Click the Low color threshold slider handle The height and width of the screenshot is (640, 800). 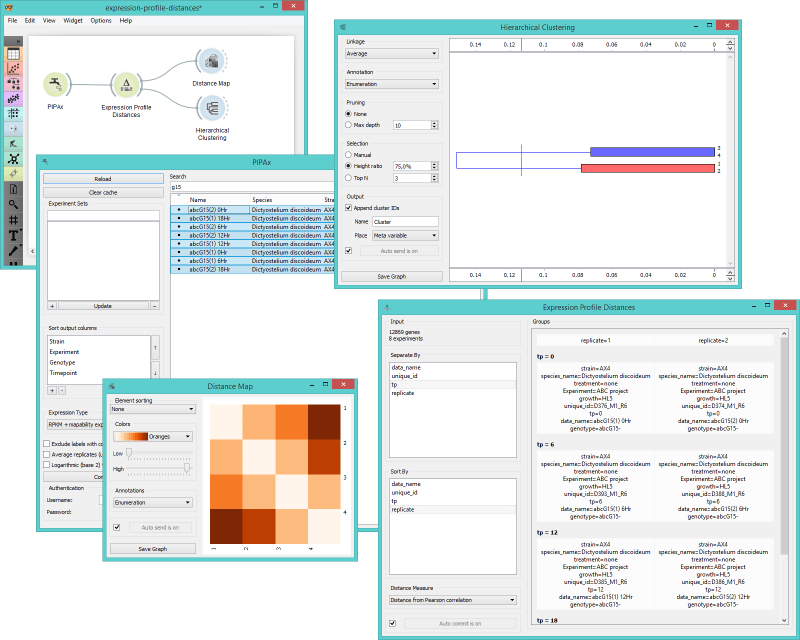tap(128, 452)
